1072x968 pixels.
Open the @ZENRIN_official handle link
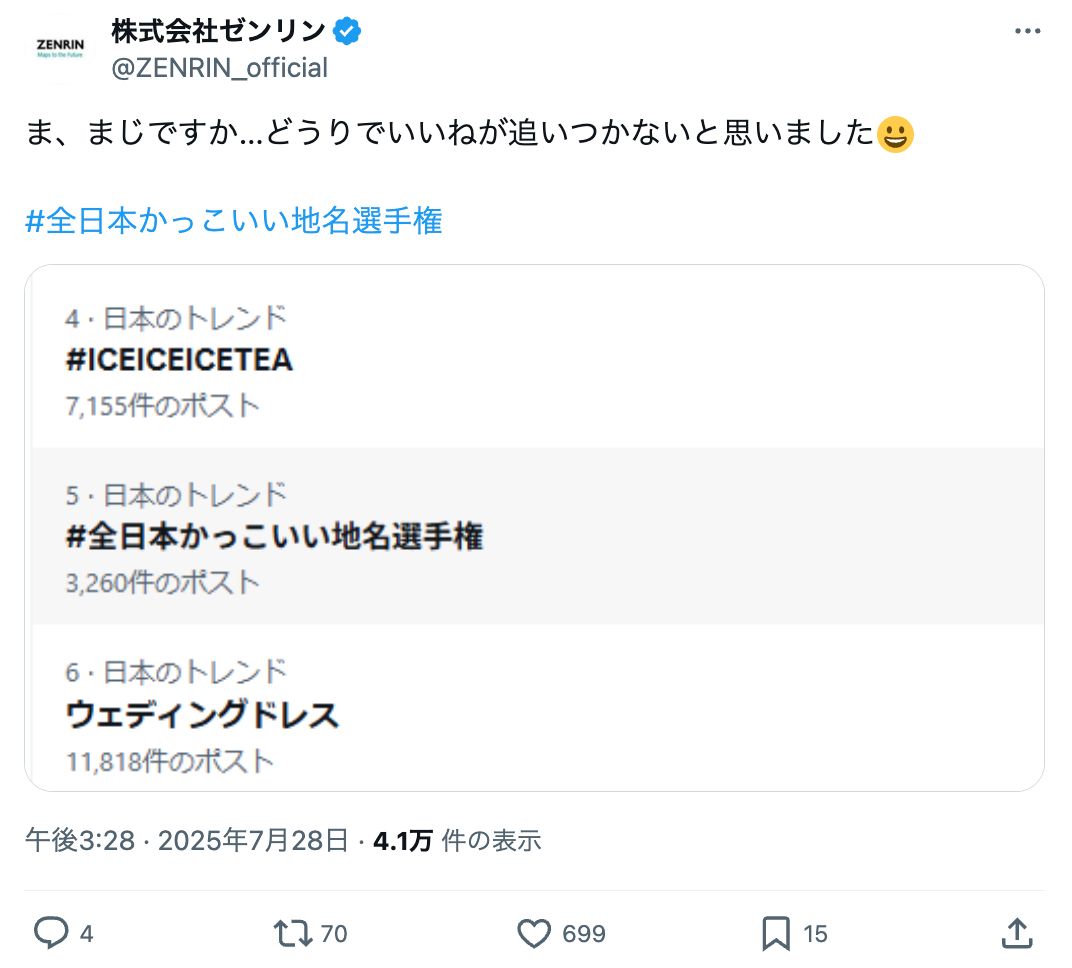(219, 68)
